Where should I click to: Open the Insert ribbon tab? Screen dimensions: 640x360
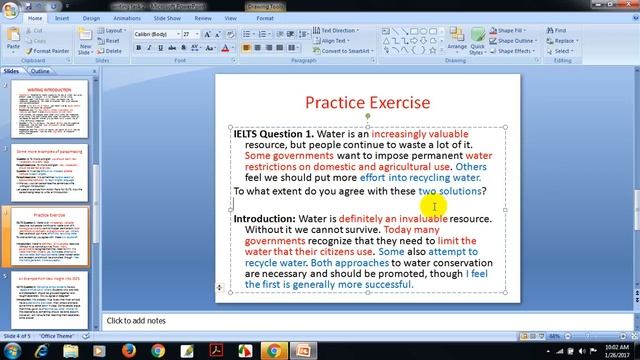pyautogui.click(x=62, y=18)
